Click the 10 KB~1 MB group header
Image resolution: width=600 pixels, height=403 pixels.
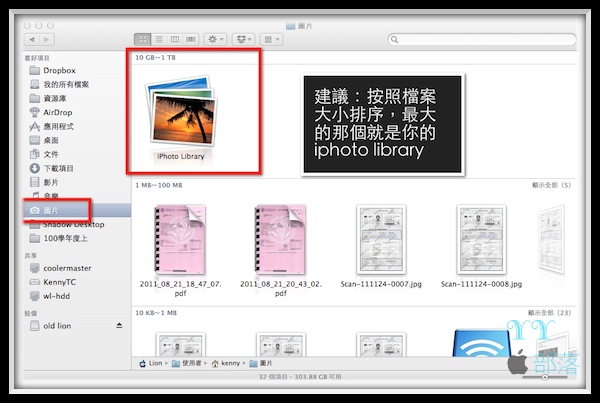click(x=156, y=313)
